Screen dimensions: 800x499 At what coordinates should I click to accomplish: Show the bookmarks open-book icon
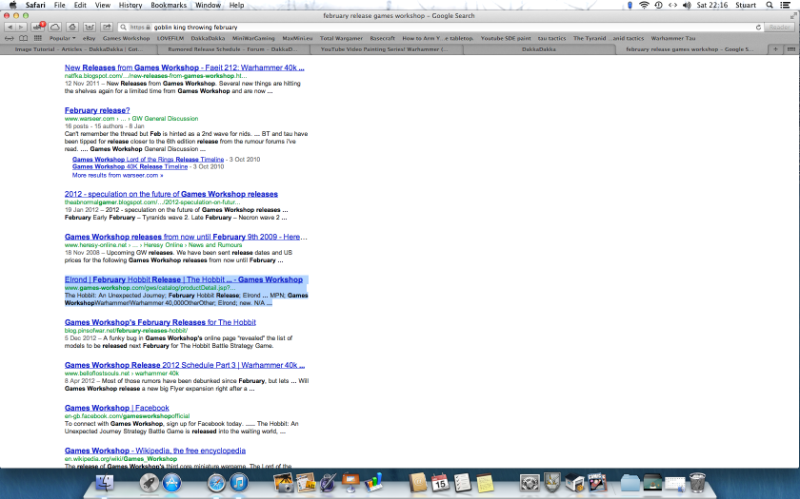pos(23,38)
